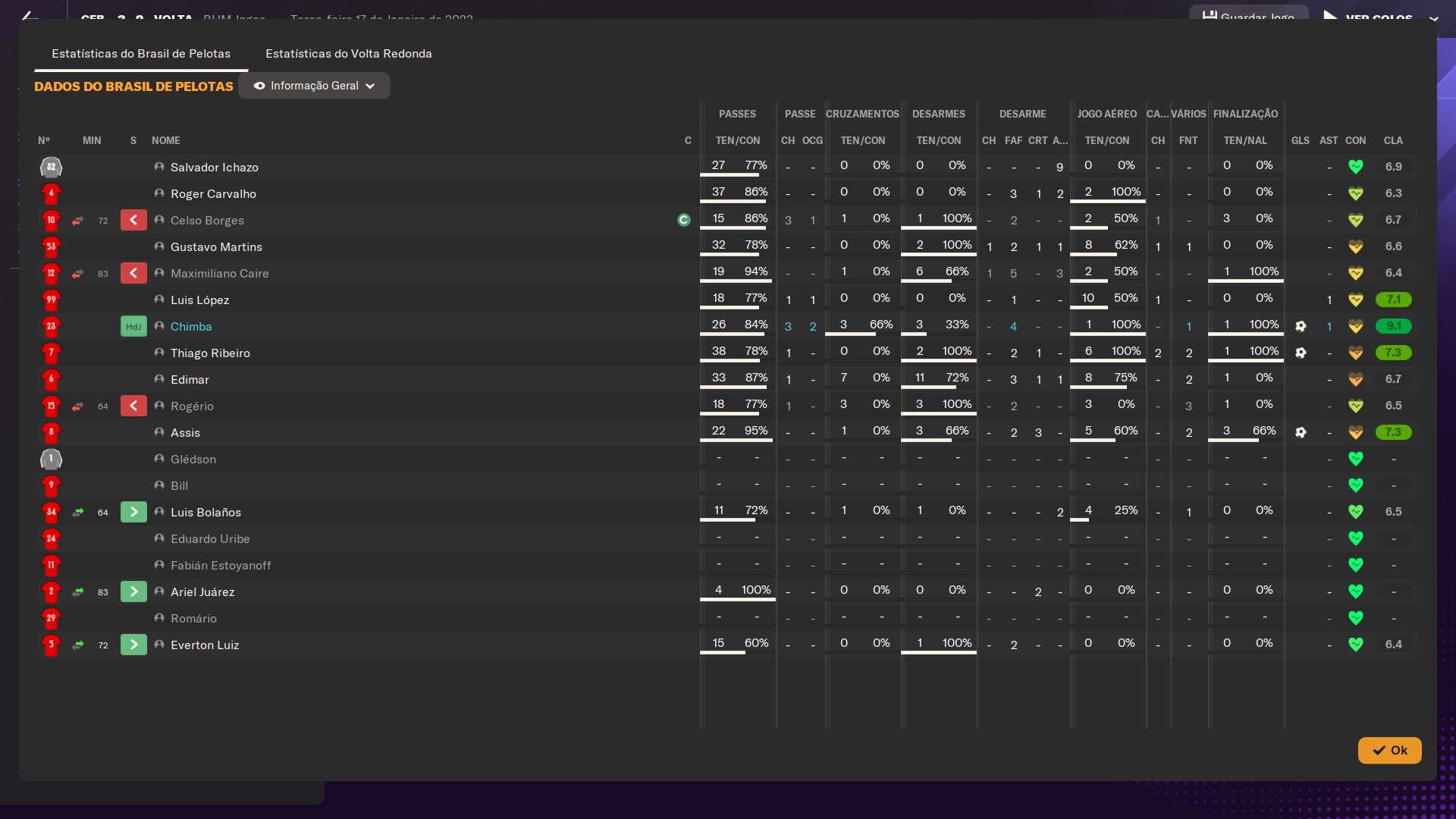The image size is (1456, 819).
Task: Select Estatísticas do Brasil de Pelotas tab
Action: coord(141,54)
